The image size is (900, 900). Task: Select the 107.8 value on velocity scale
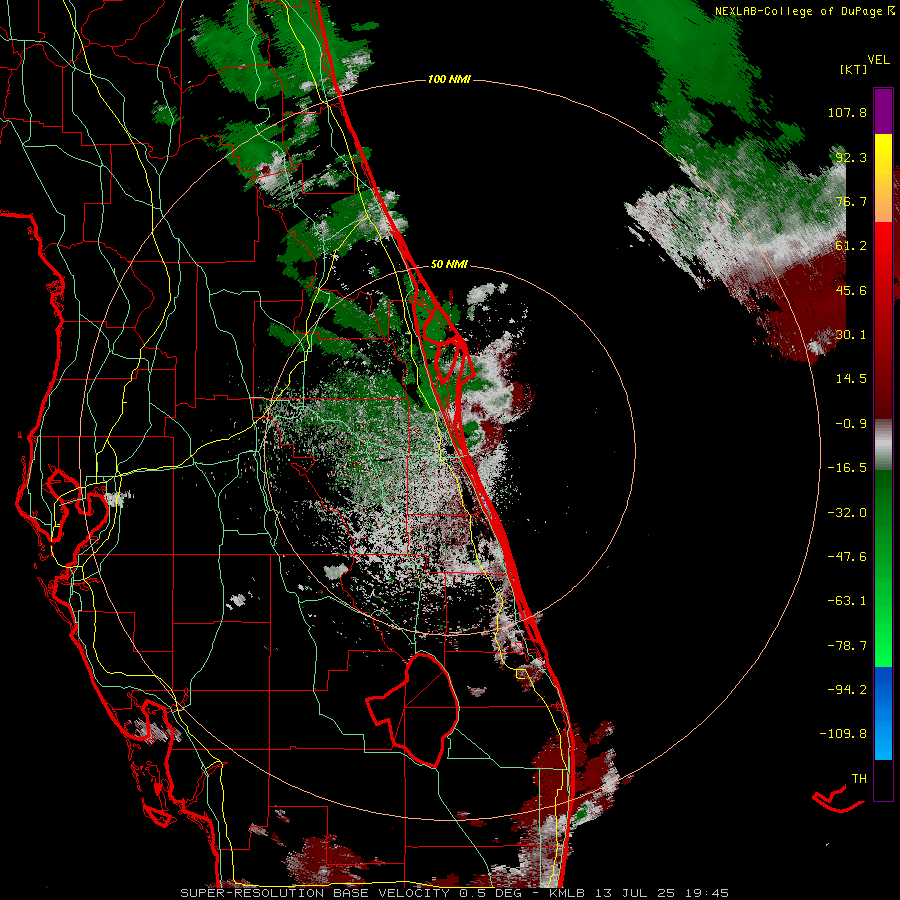coord(847,112)
